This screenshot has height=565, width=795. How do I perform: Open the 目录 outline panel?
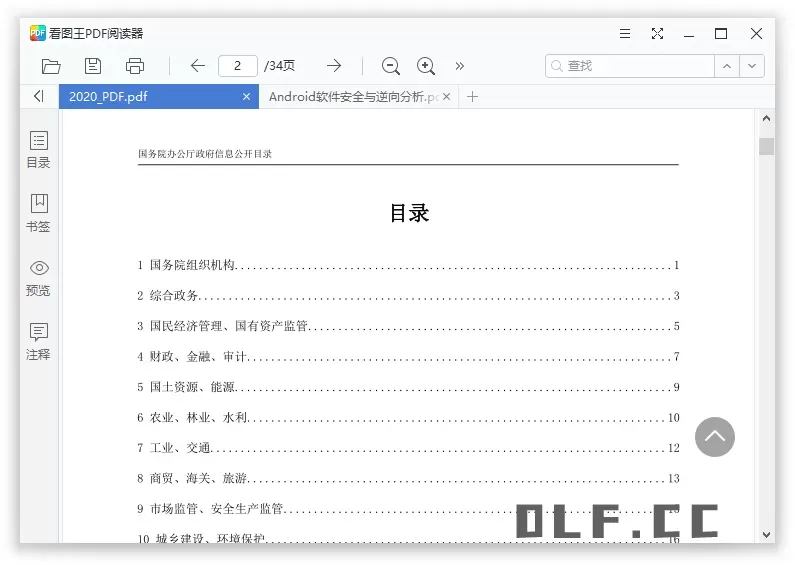coord(39,150)
